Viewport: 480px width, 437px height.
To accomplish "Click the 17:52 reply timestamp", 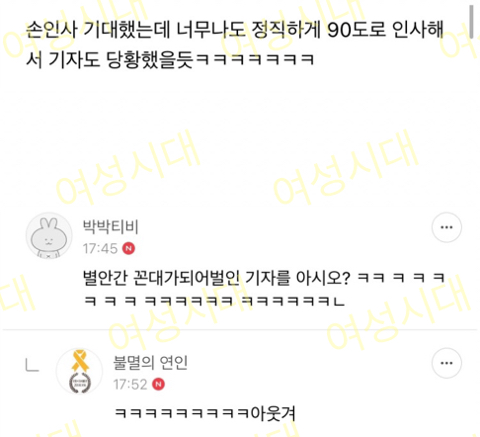I will 130,384.
